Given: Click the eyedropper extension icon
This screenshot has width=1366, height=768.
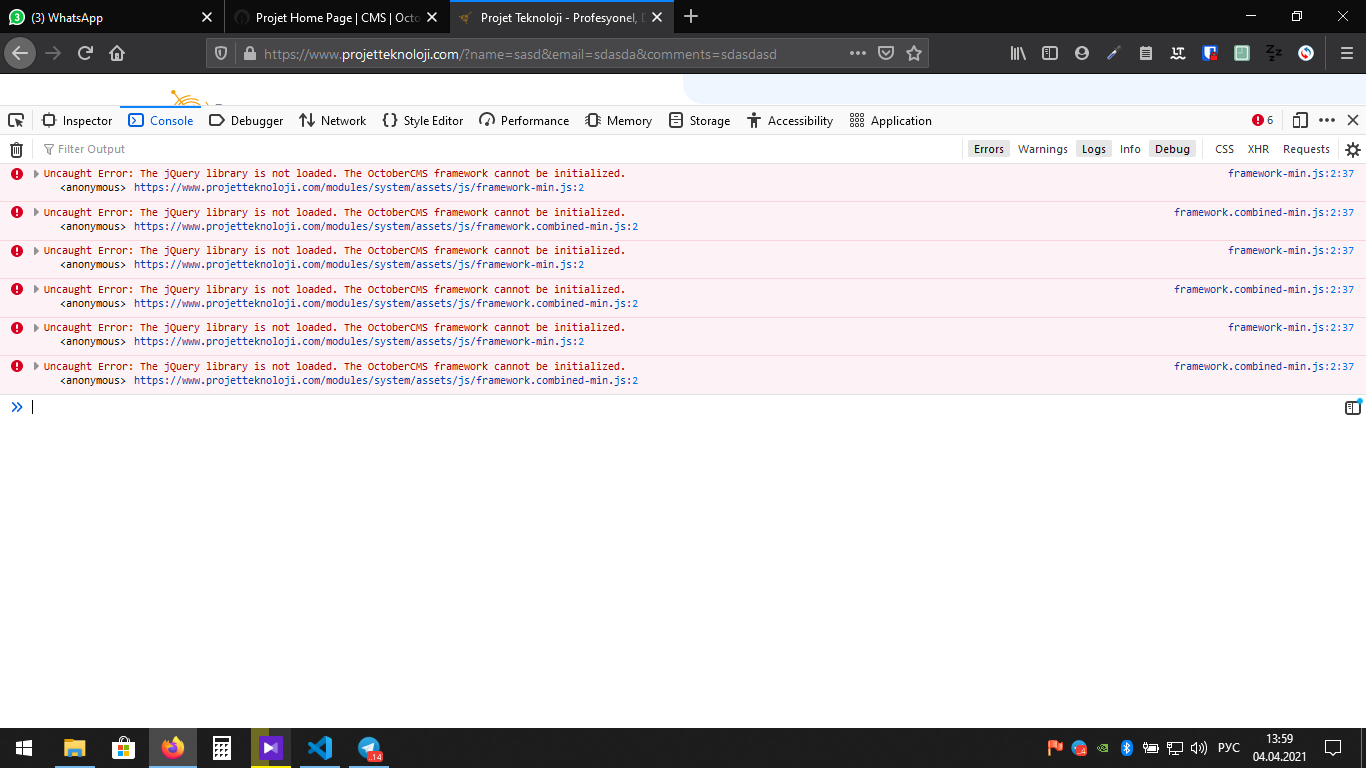Looking at the screenshot, I should 1114,53.
